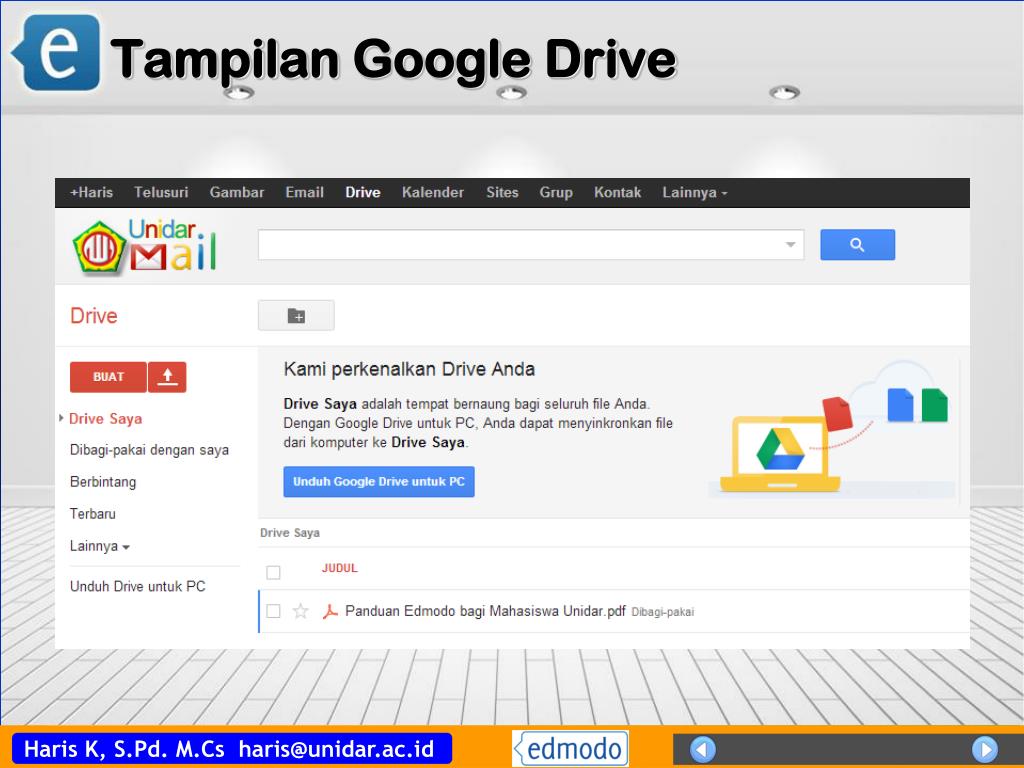Open Sites in the top bar
The width and height of the screenshot is (1024, 768).
[x=502, y=193]
